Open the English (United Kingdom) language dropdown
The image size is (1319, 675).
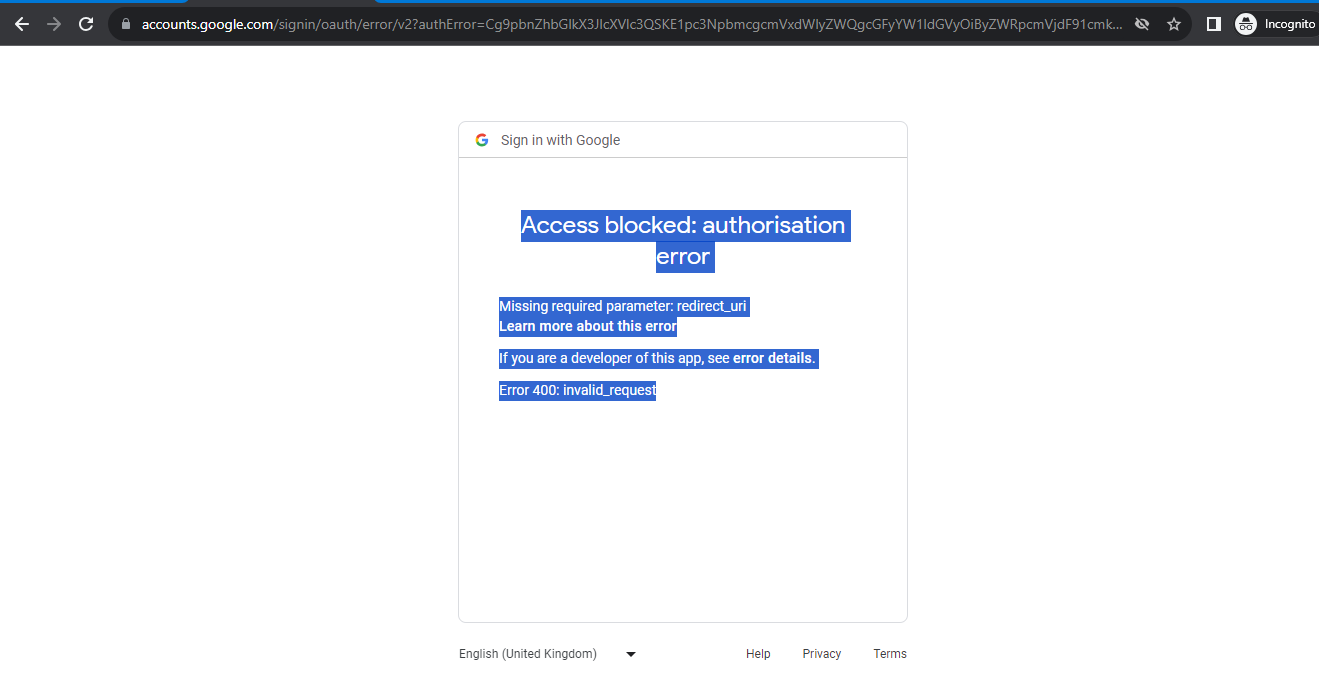click(548, 654)
